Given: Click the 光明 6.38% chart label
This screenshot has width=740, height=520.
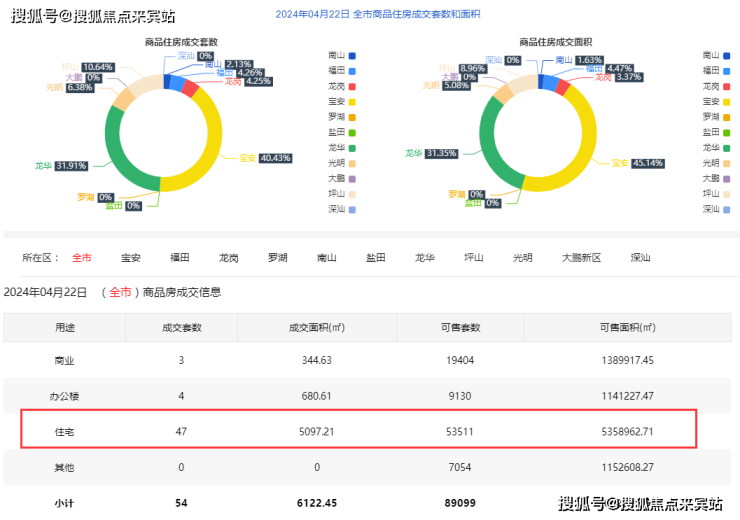Looking at the screenshot, I should pyautogui.click(x=70, y=87).
